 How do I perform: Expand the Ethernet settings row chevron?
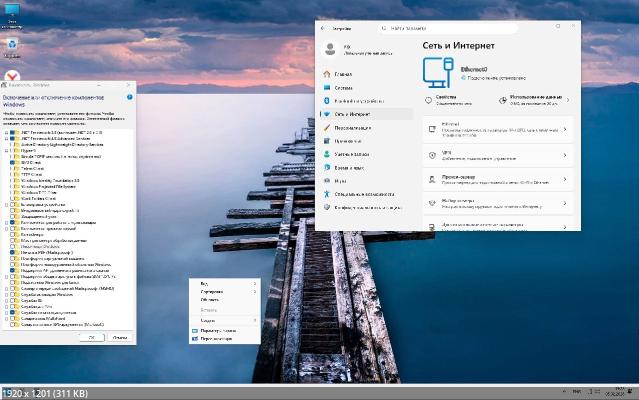(x=564, y=127)
